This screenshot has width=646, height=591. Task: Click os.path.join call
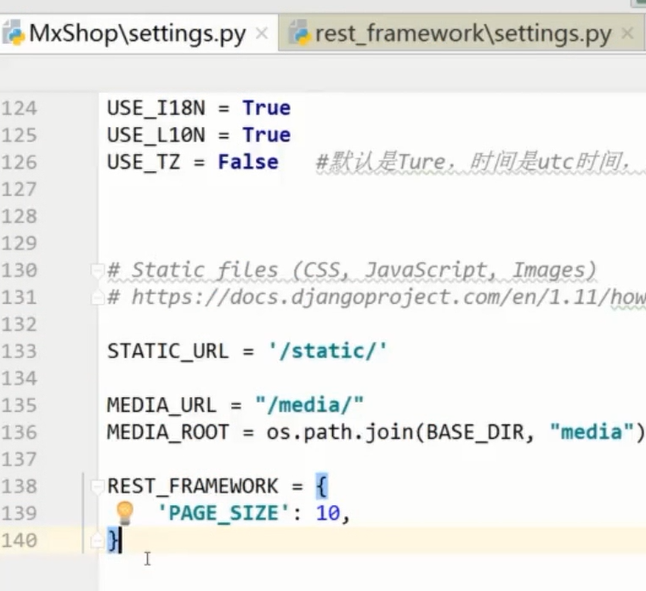(341, 432)
